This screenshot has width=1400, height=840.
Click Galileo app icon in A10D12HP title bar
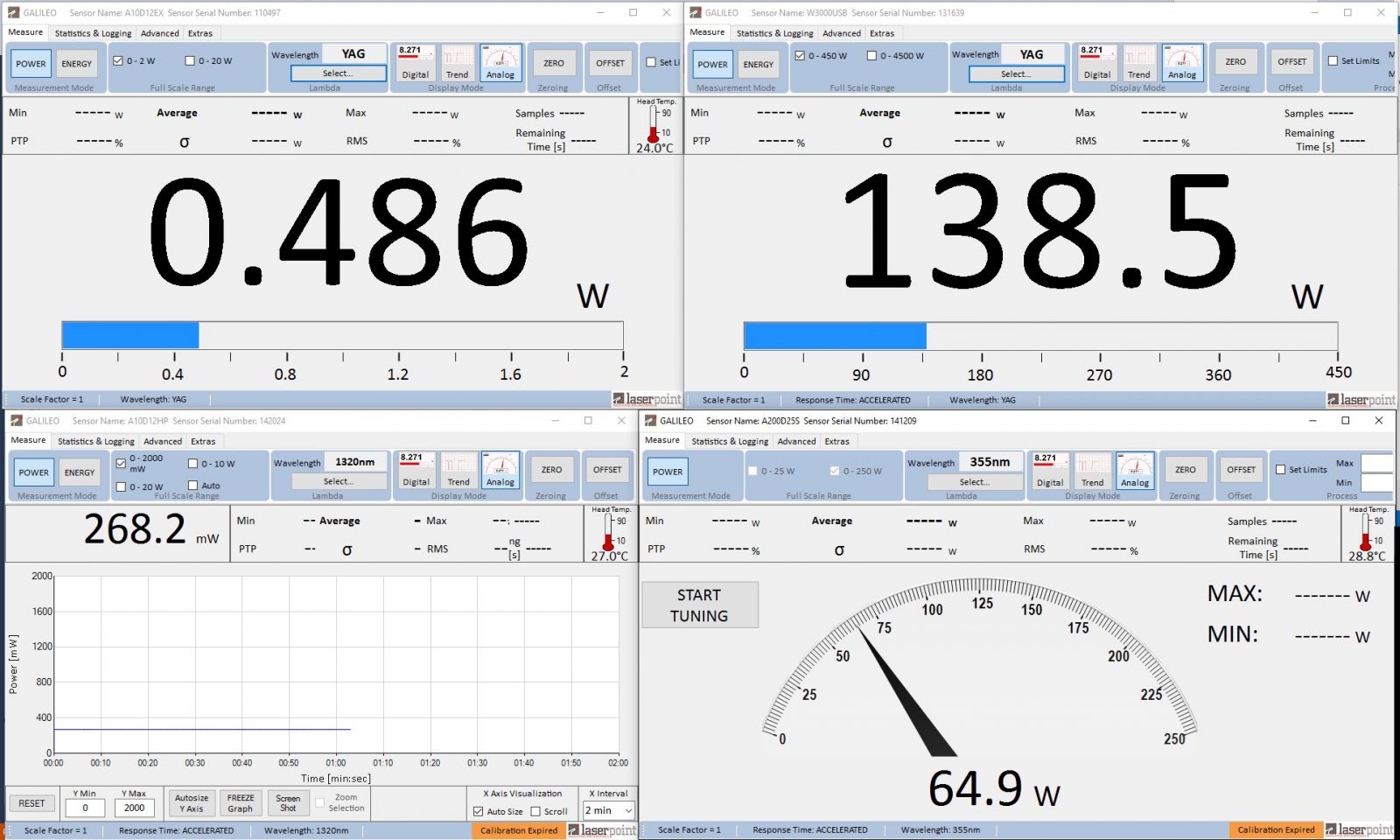click(x=16, y=420)
